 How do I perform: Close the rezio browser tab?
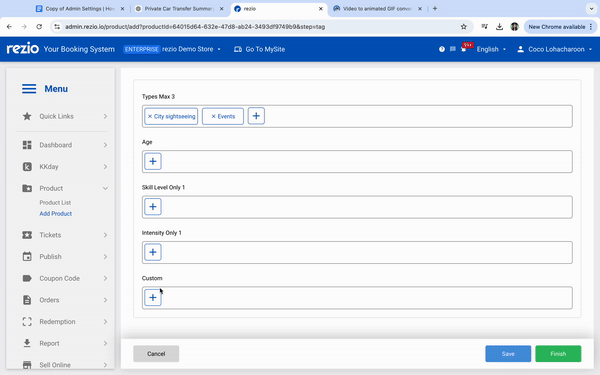[x=321, y=9]
